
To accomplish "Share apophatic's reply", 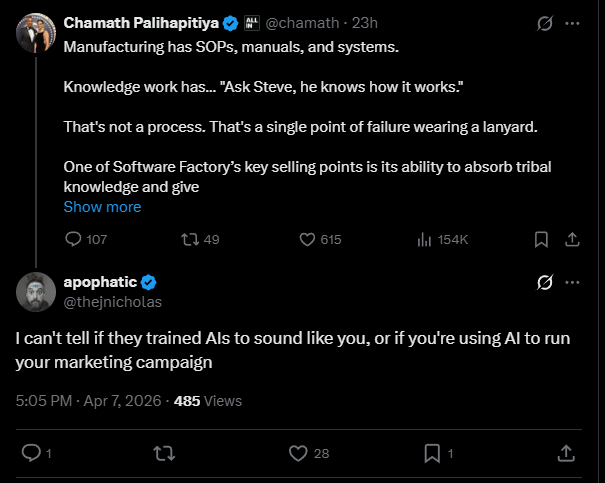I will [566, 454].
